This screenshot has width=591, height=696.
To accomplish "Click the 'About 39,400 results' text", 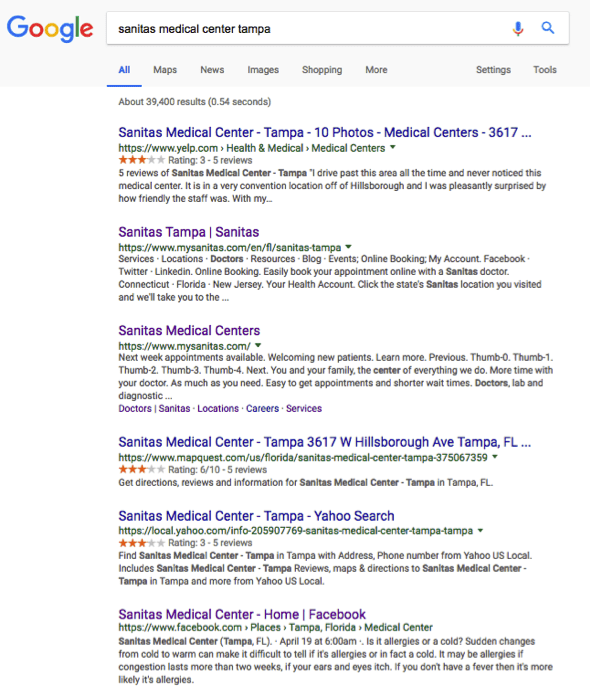I will (x=194, y=102).
